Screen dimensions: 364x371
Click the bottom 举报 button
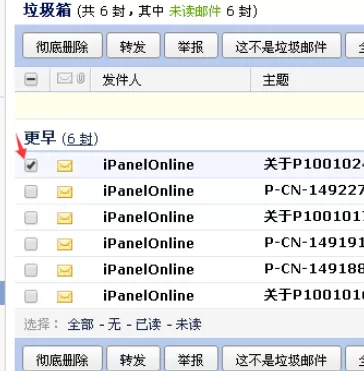click(191, 359)
